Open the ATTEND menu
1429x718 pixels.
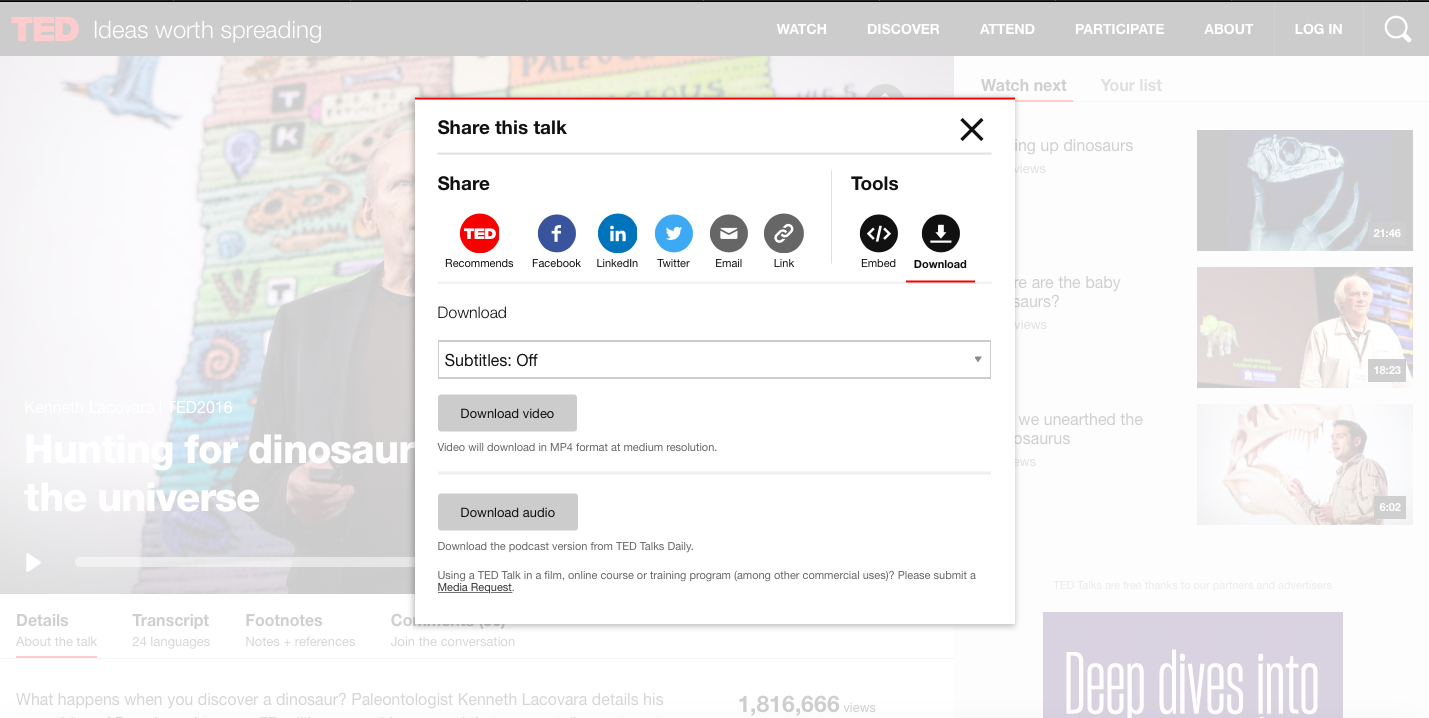(1007, 29)
